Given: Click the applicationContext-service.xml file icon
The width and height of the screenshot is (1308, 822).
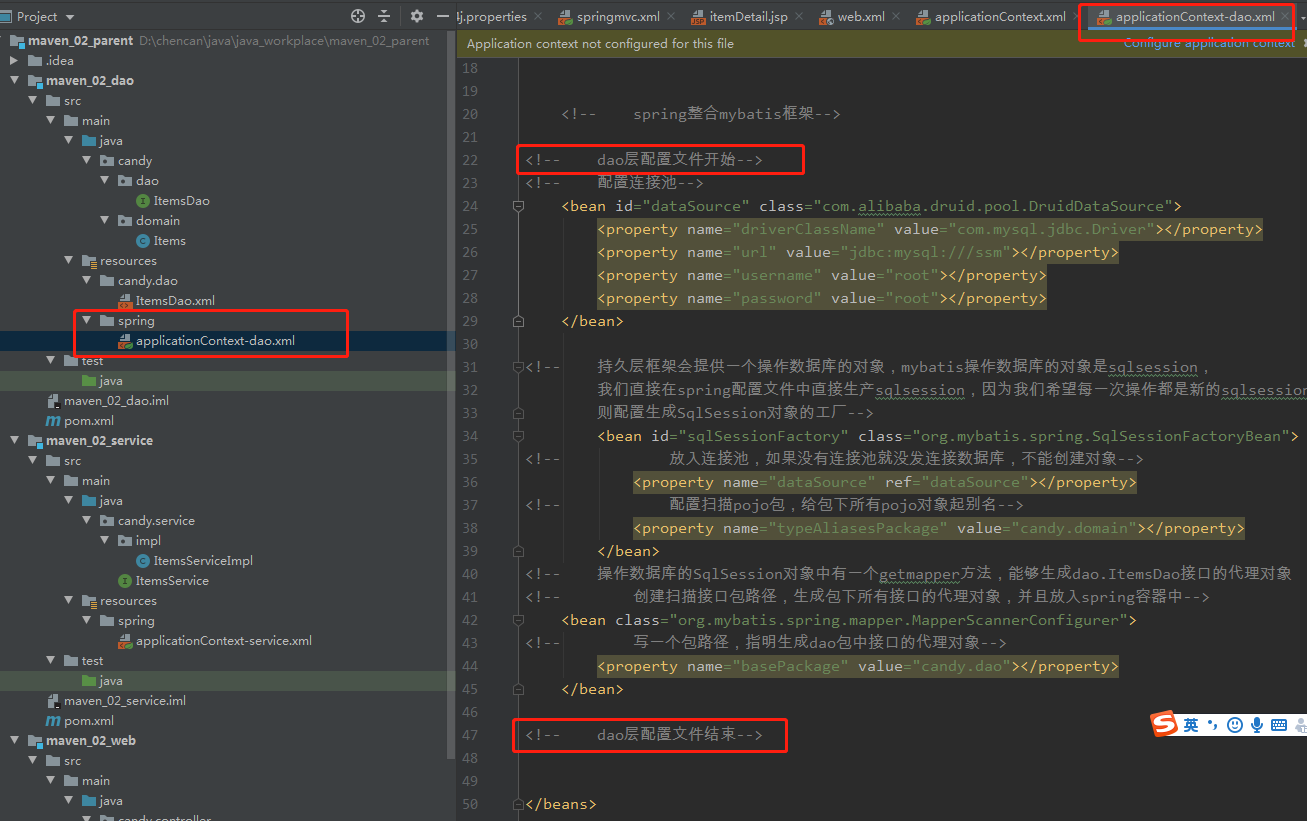Looking at the screenshot, I should tap(125, 641).
